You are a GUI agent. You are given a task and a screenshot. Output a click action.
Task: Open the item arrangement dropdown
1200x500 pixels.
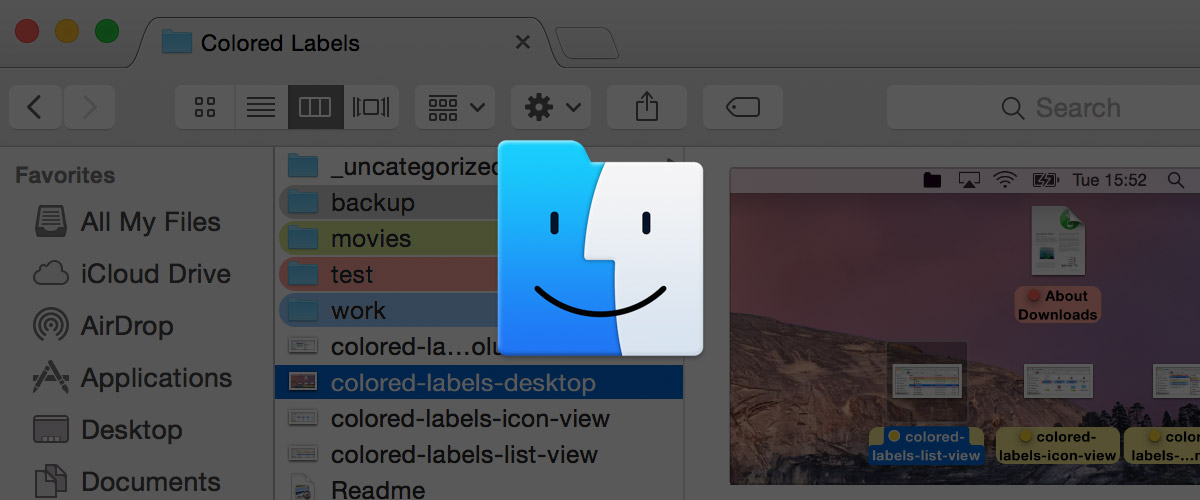point(455,107)
